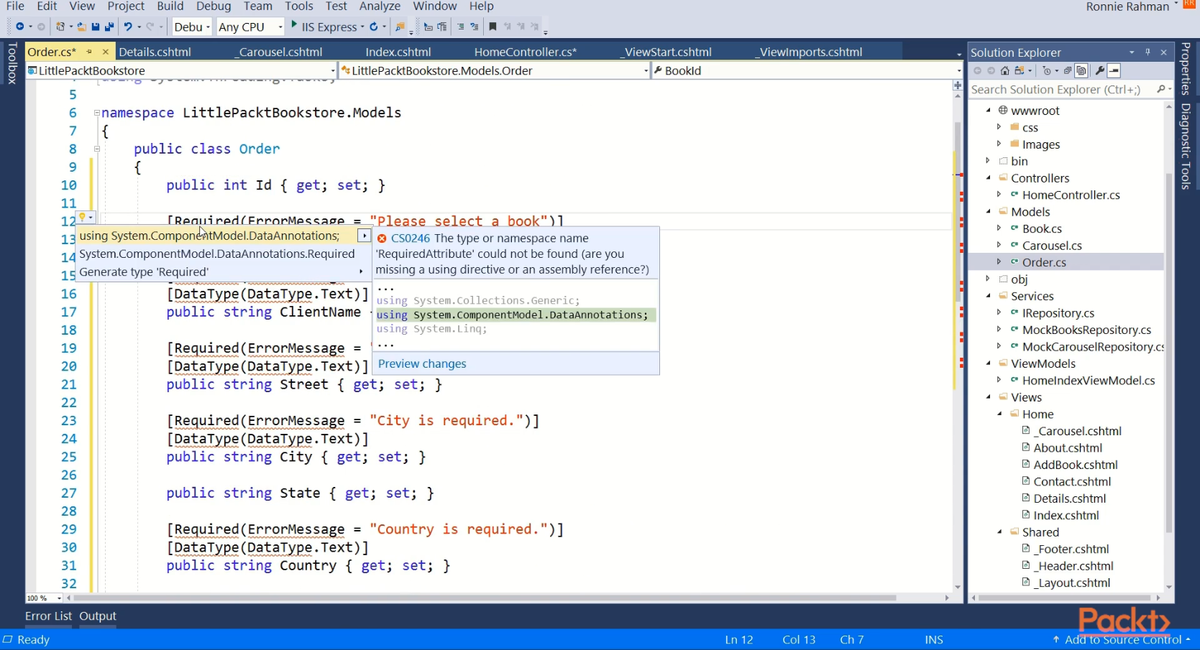Click the search magnifier in Solution Explorer

pos(1161,89)
